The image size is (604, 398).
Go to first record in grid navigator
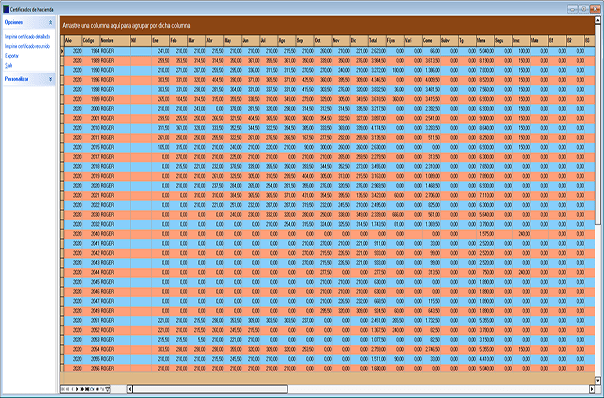click(x=63, y=389)
